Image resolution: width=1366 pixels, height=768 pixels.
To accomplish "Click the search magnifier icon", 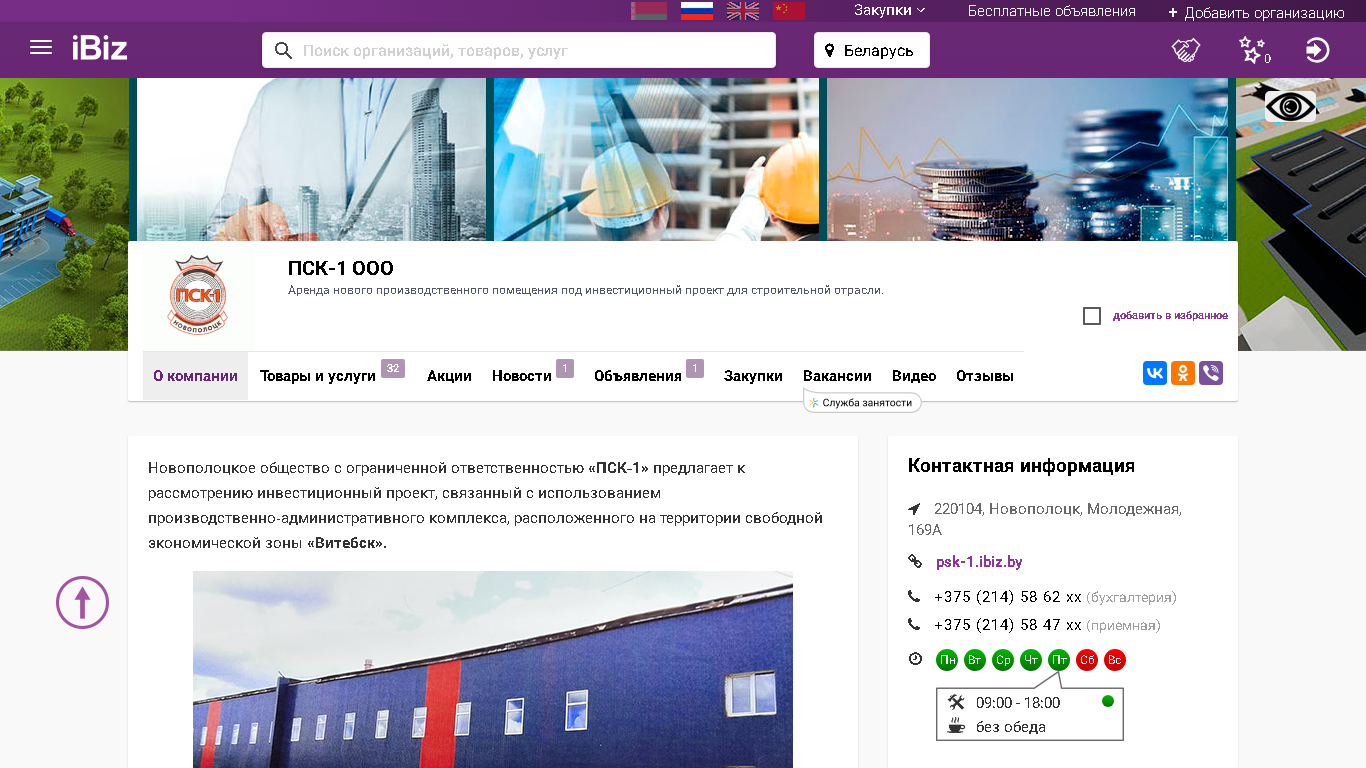I will click(283, 50).
